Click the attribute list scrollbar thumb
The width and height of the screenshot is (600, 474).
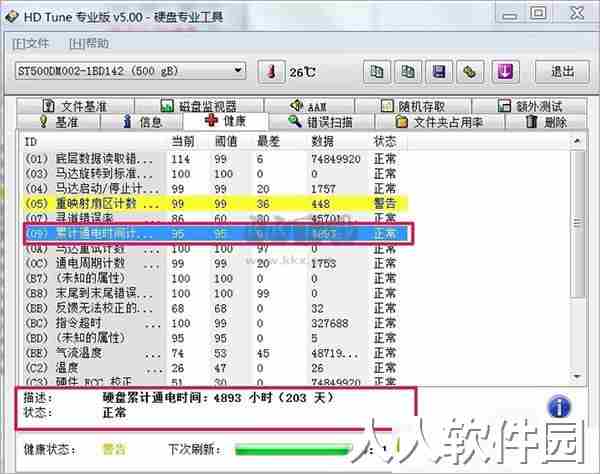coord(577,223)
